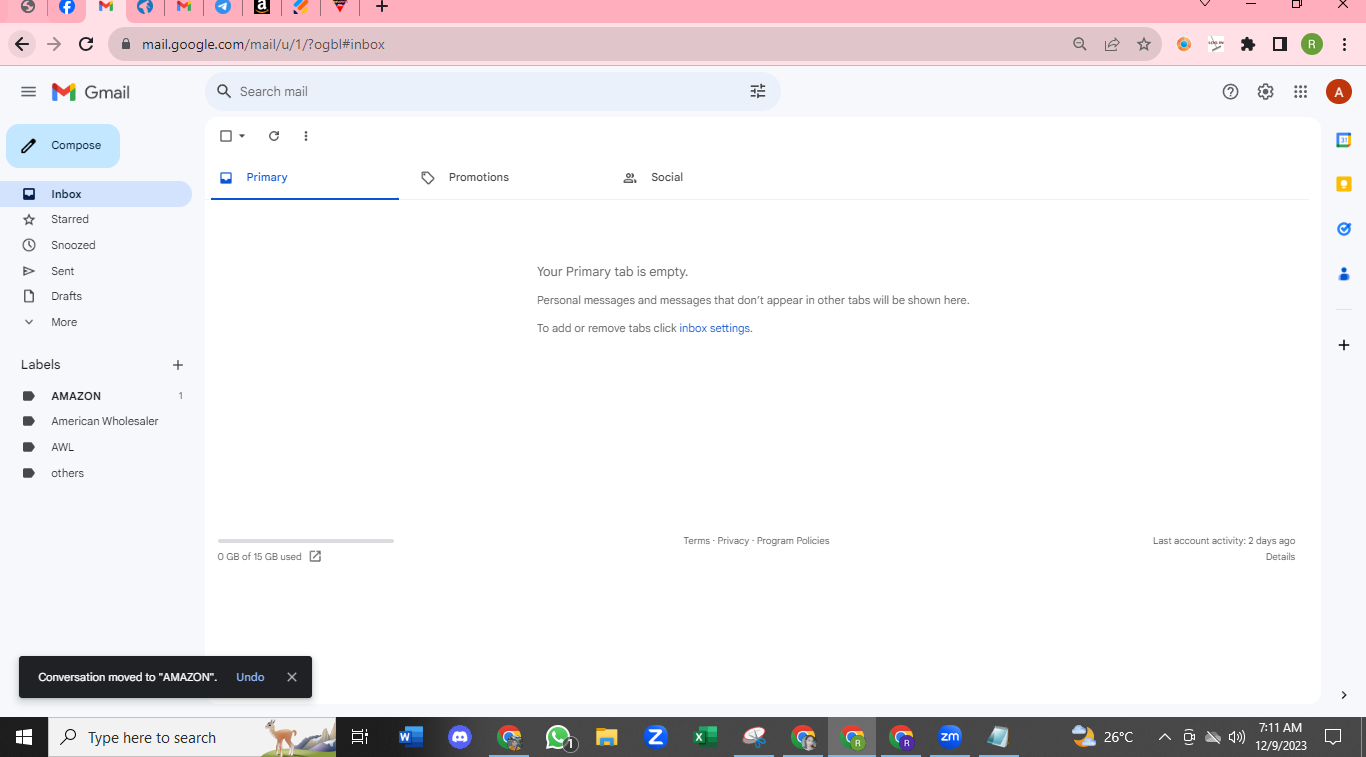Tick the select-all checkbox
This screenshot has width=1366, height=757.
(x=226, y=136)
